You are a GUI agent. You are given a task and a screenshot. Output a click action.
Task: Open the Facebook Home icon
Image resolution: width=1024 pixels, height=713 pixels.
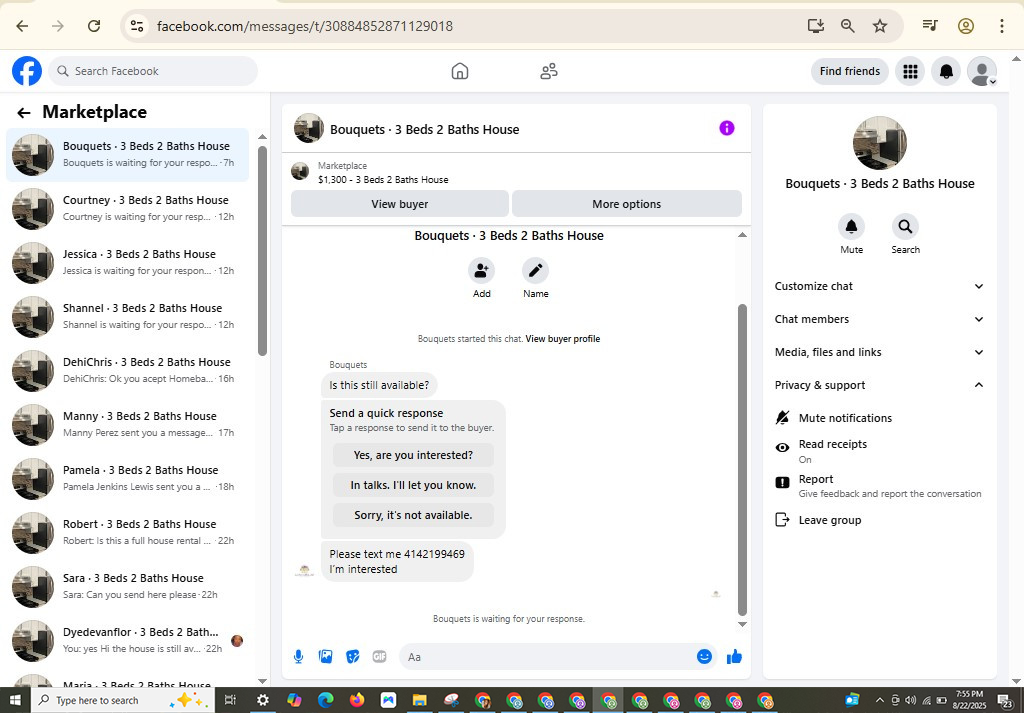pos(460,71)
